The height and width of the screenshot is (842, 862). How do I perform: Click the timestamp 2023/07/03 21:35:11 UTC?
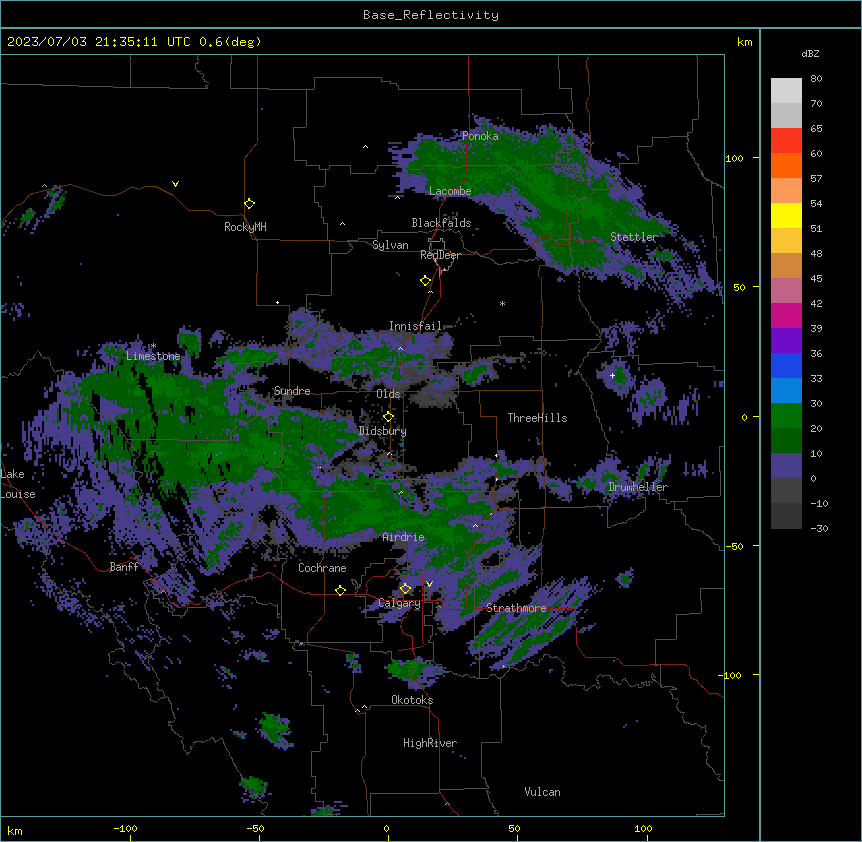pos(98,42)
